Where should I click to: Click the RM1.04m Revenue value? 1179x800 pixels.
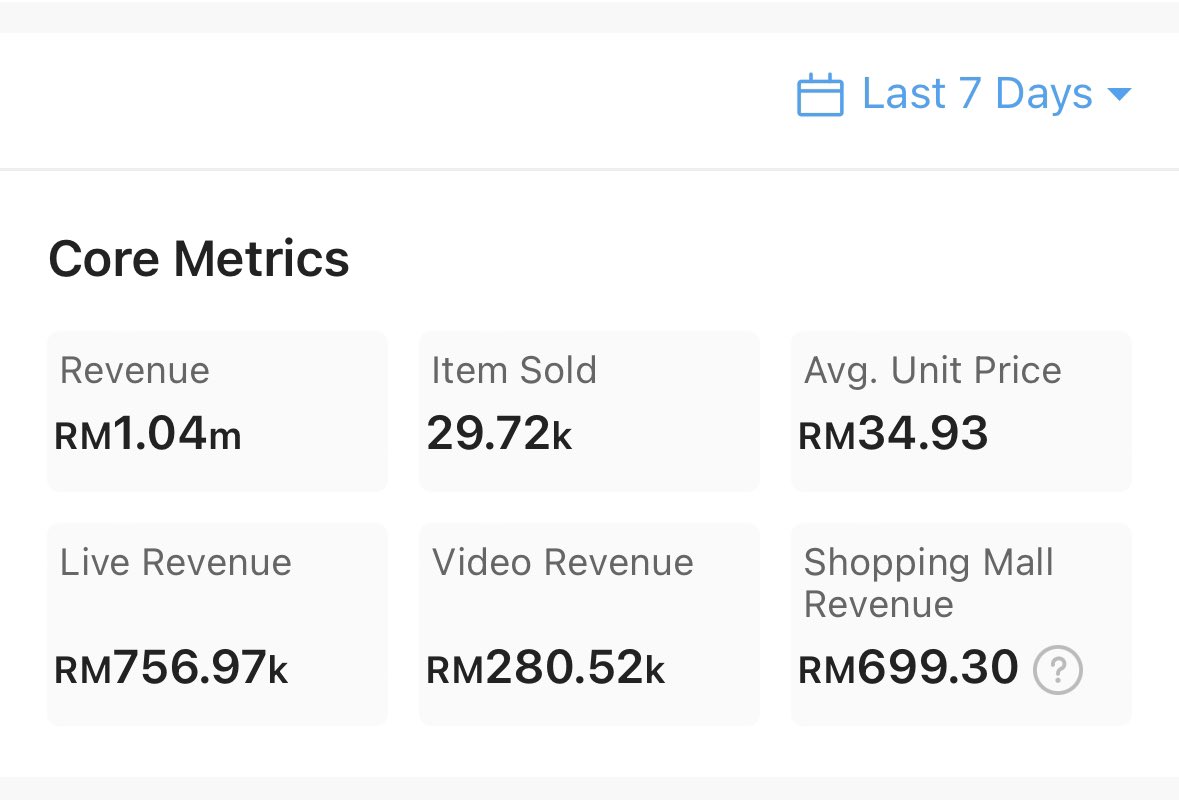(147, 433)
